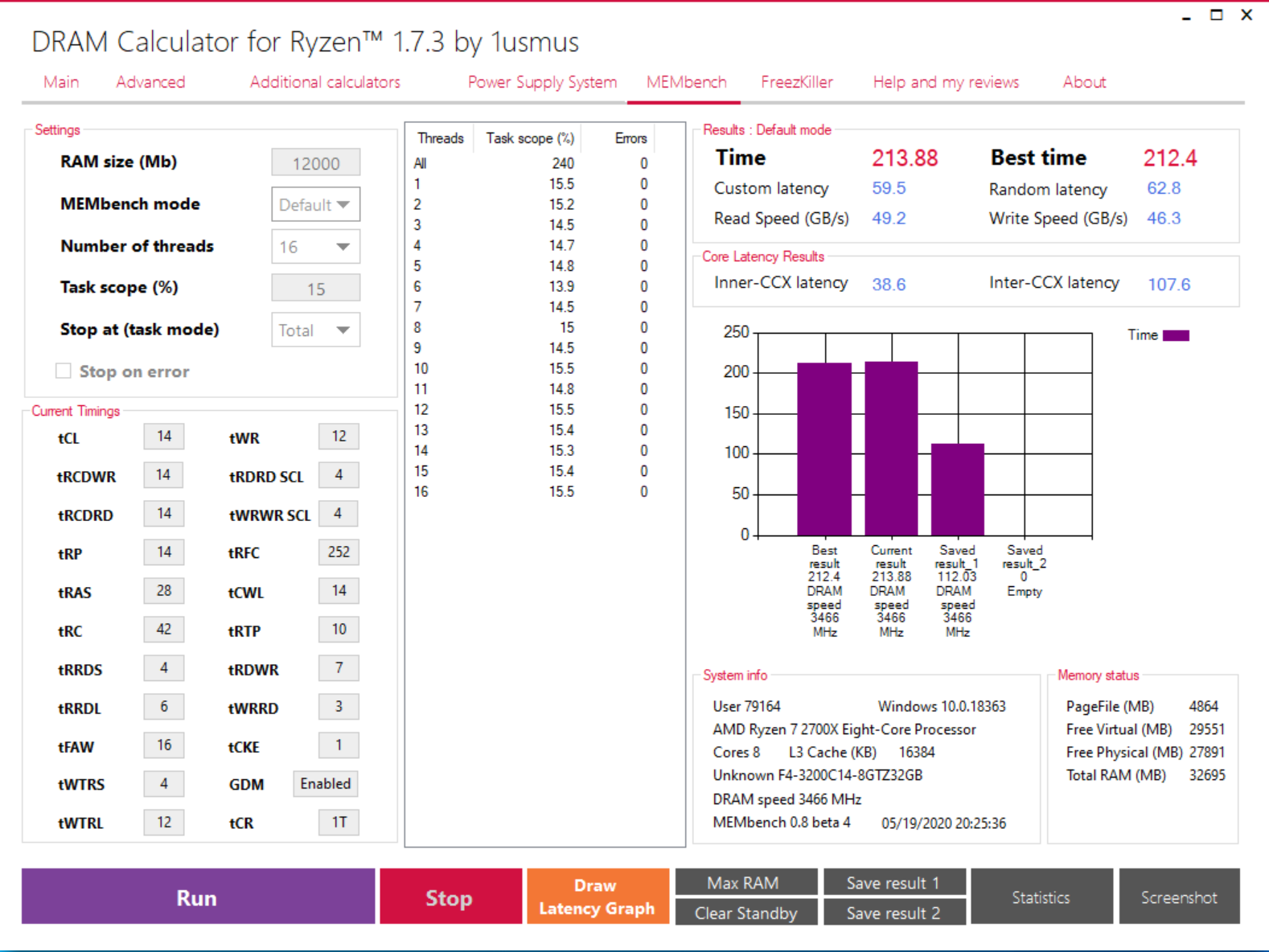Viewport: 1269px width, 952px height.
Task: Click Draw Latency Graph button
Action: [x=598, y=897]
